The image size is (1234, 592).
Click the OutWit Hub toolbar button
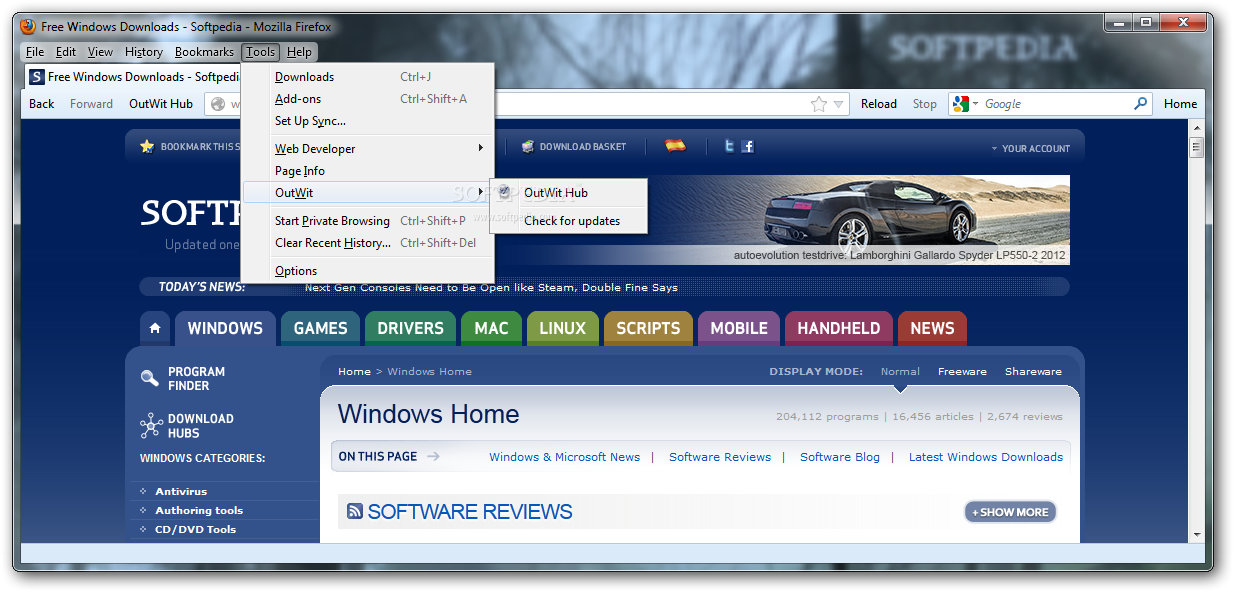(x=161, y=104)
